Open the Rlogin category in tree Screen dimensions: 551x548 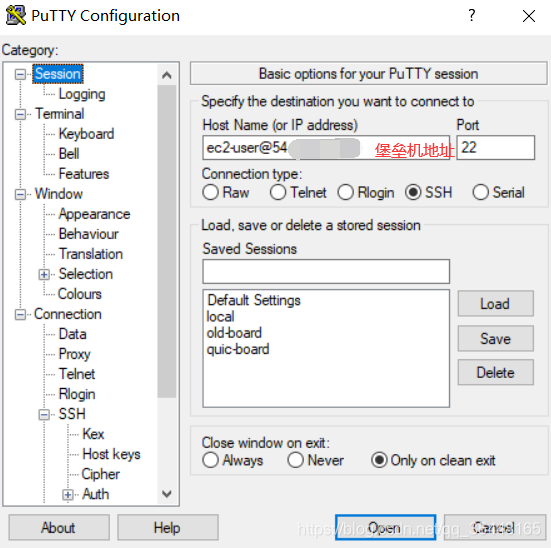click(x=77, y=394)
